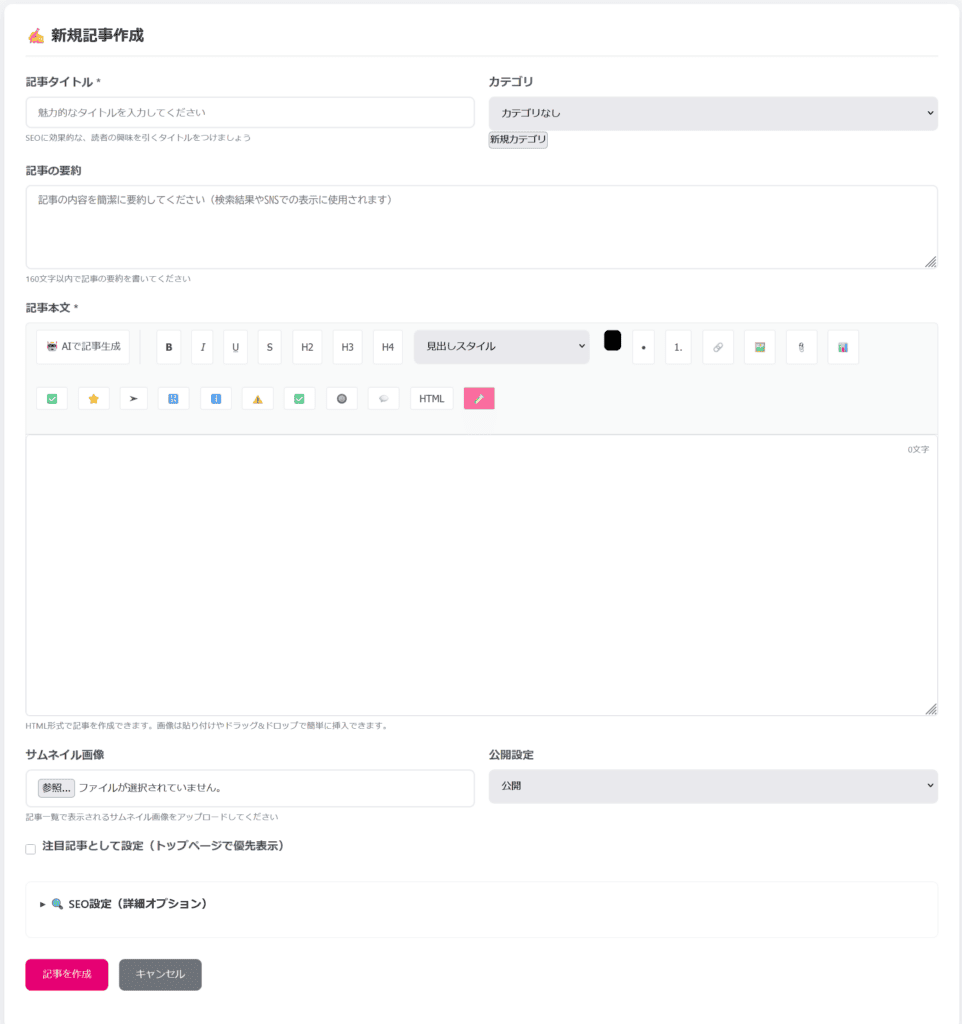Click the insert link icon
This screenshot has width=962, height=1024.
coord(717,347)
